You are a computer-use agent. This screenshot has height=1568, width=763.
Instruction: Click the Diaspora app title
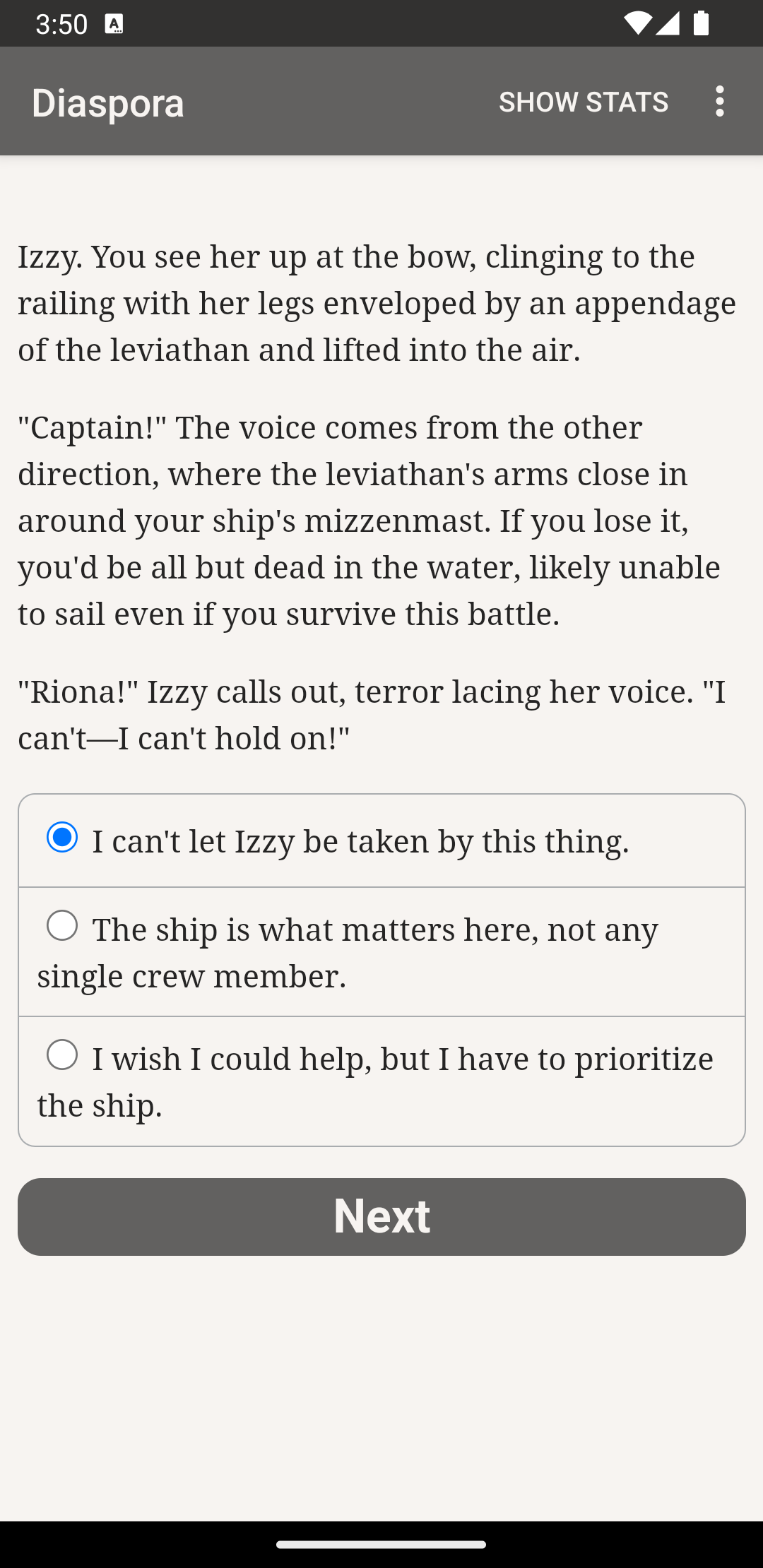[108, 103]
